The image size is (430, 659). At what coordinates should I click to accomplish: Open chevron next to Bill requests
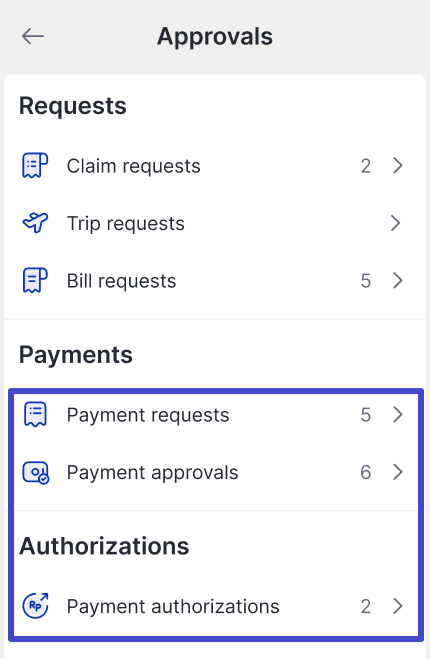[397, 280]
